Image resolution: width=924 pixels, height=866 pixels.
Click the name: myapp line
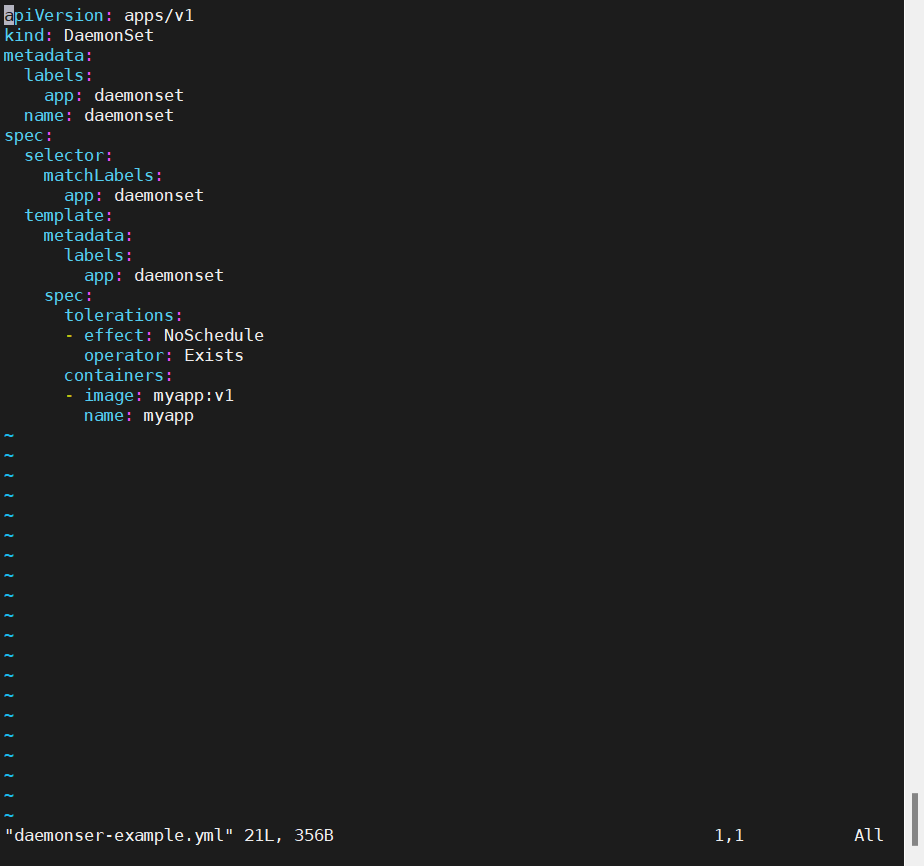coord(138,416)
